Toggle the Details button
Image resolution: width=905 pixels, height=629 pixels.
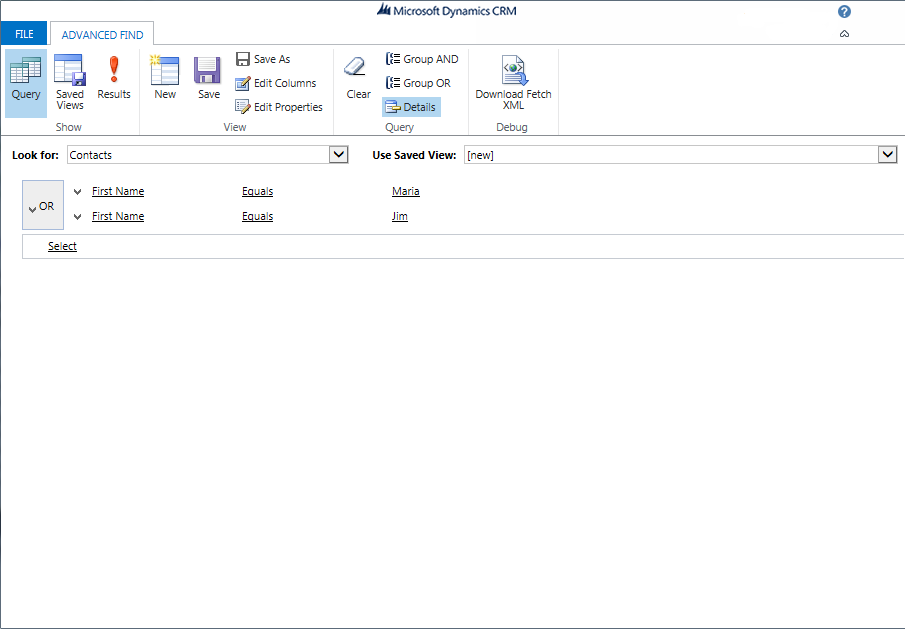[411, 107]
